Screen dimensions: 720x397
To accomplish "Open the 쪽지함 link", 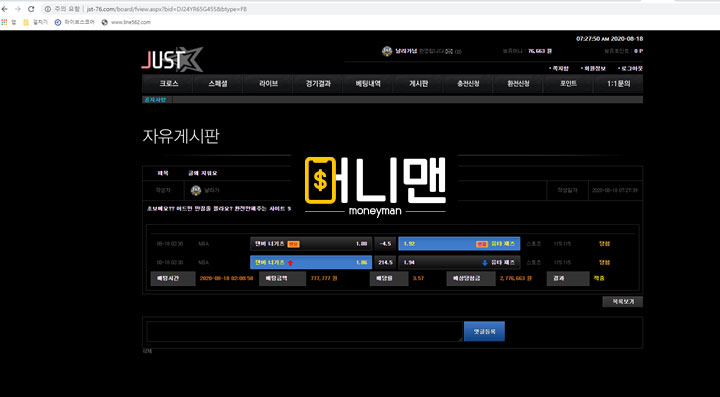I will (559, 68).
